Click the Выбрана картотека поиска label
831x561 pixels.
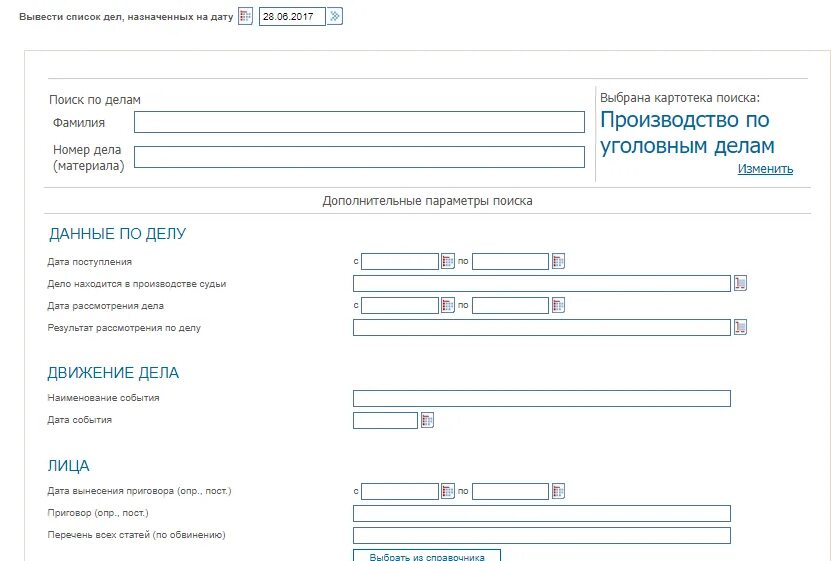tap(680, 98)
